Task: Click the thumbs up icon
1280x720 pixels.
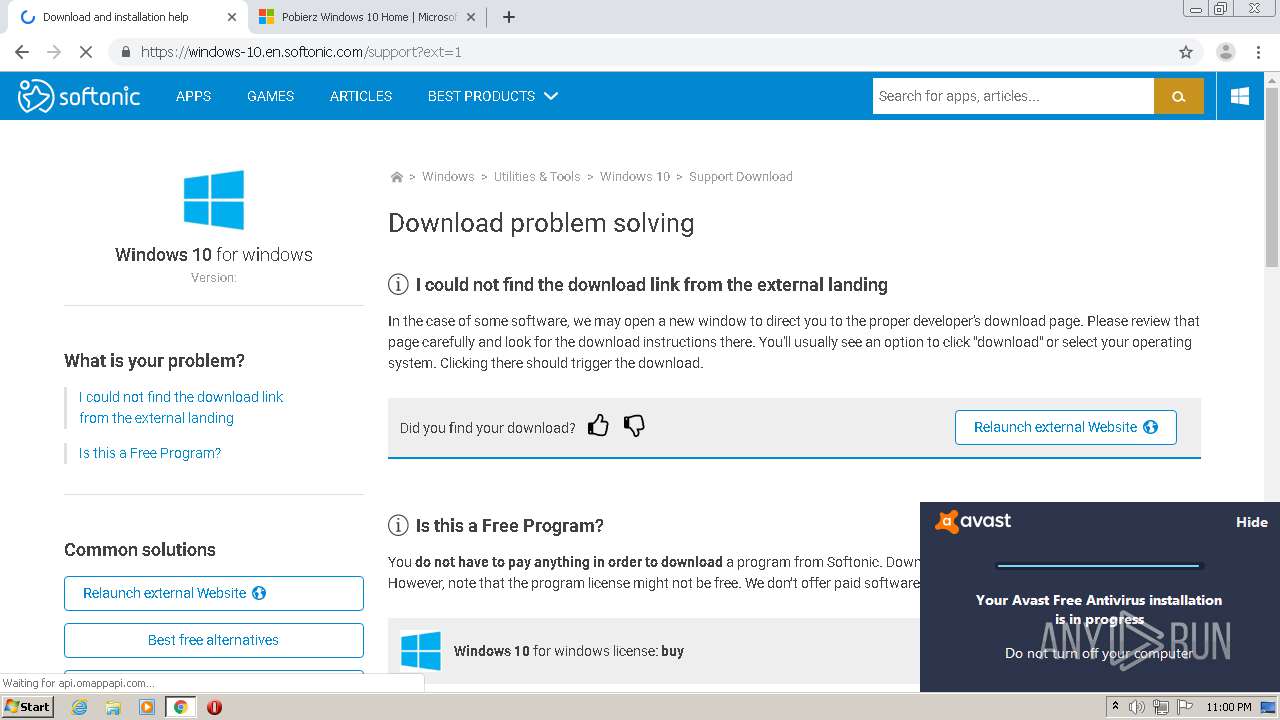Action: click(598, 426)
